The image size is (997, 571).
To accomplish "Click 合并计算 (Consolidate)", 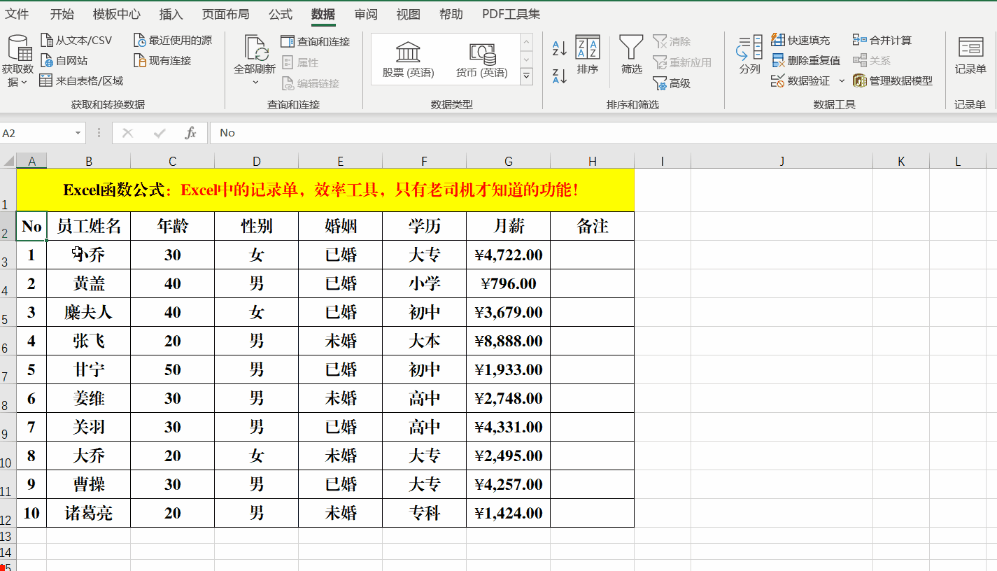I will (x=883, y=40).
